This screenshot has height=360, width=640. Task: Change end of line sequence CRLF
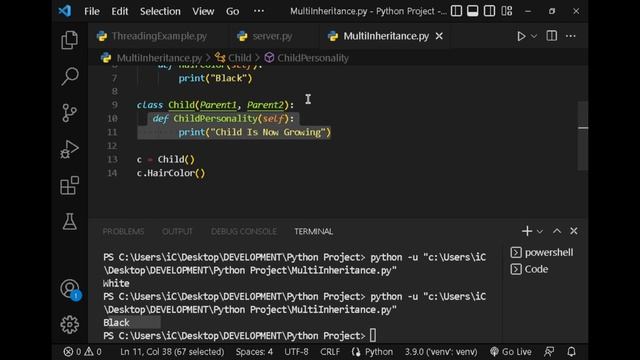point(330,351)
